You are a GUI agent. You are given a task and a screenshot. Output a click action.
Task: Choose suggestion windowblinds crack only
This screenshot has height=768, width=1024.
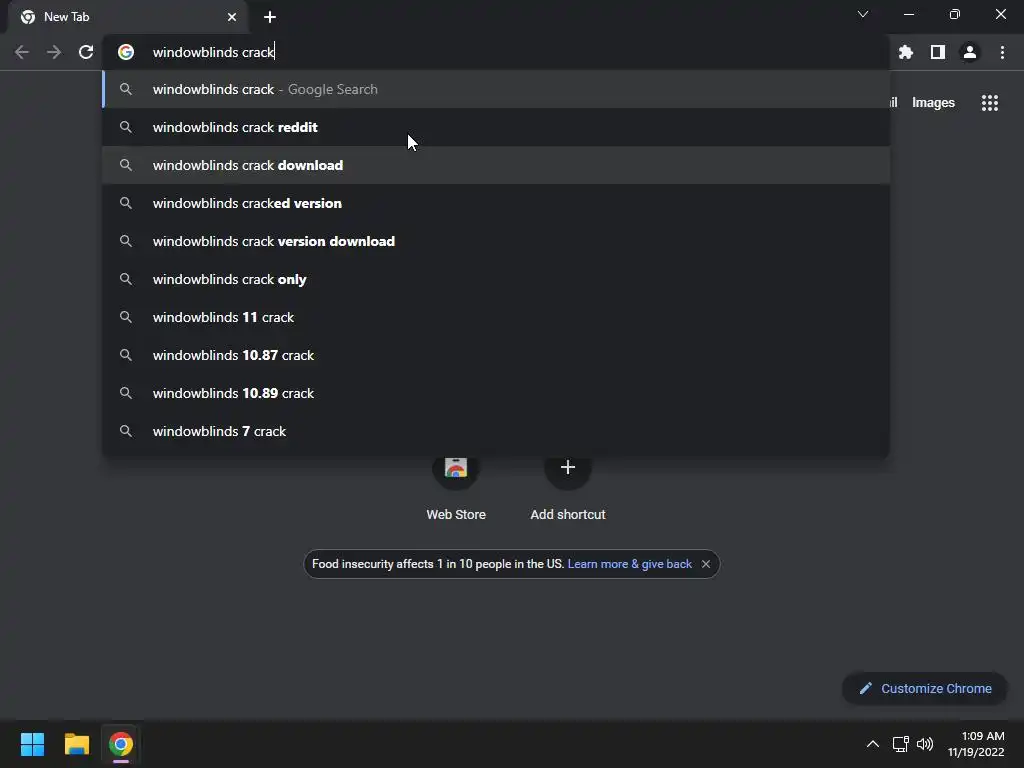tap(496, 280)
